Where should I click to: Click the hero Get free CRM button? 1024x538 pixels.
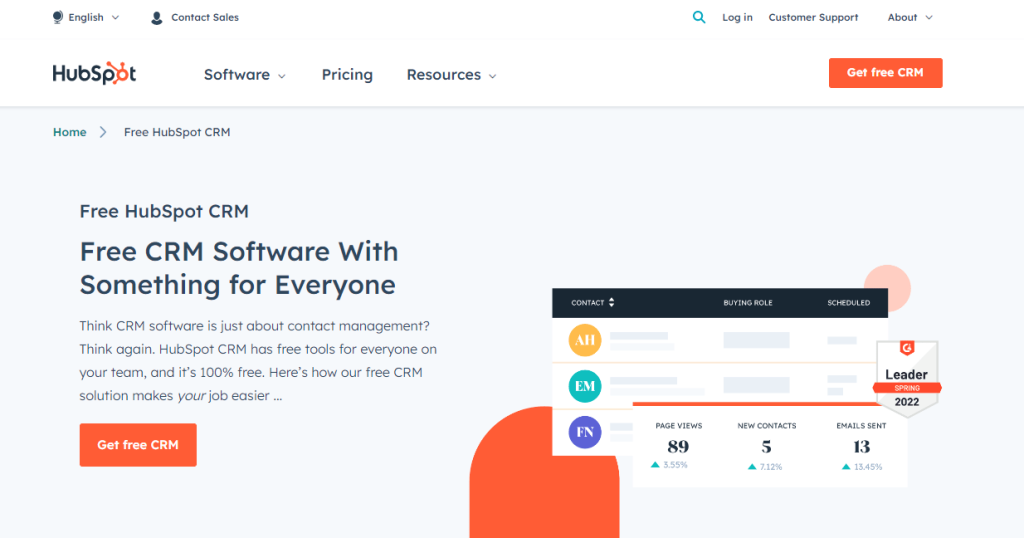point(138,445)
